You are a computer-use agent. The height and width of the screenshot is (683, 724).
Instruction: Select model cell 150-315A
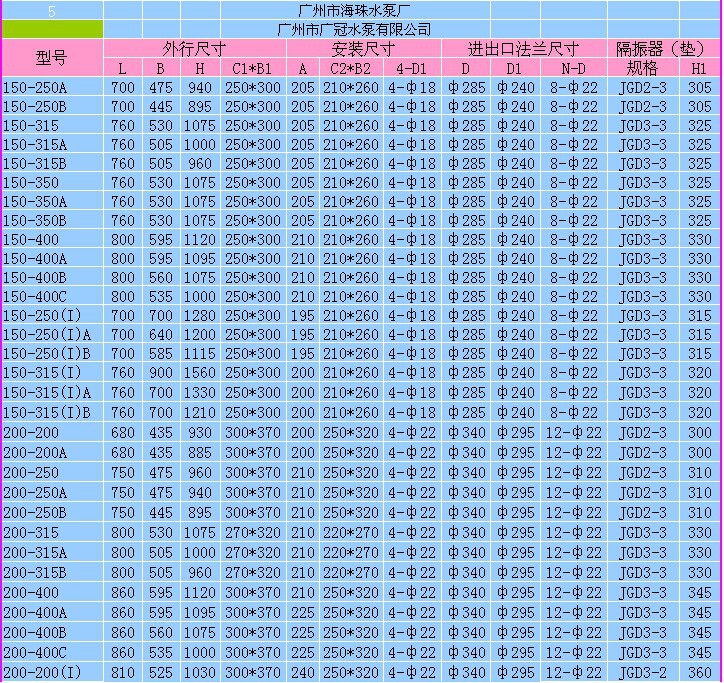pyautogui.click(x=52, y=144)
